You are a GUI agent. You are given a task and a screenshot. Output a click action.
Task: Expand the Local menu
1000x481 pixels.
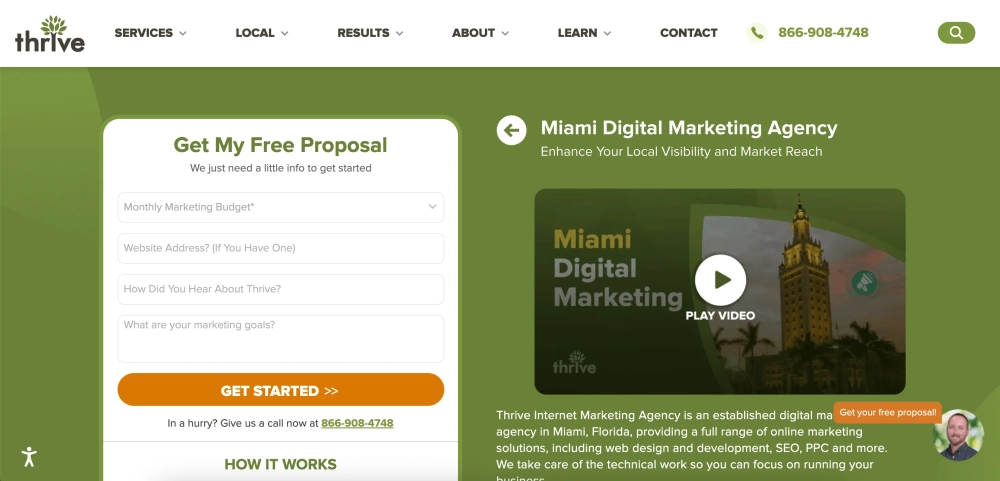click(x=261, y=33)
